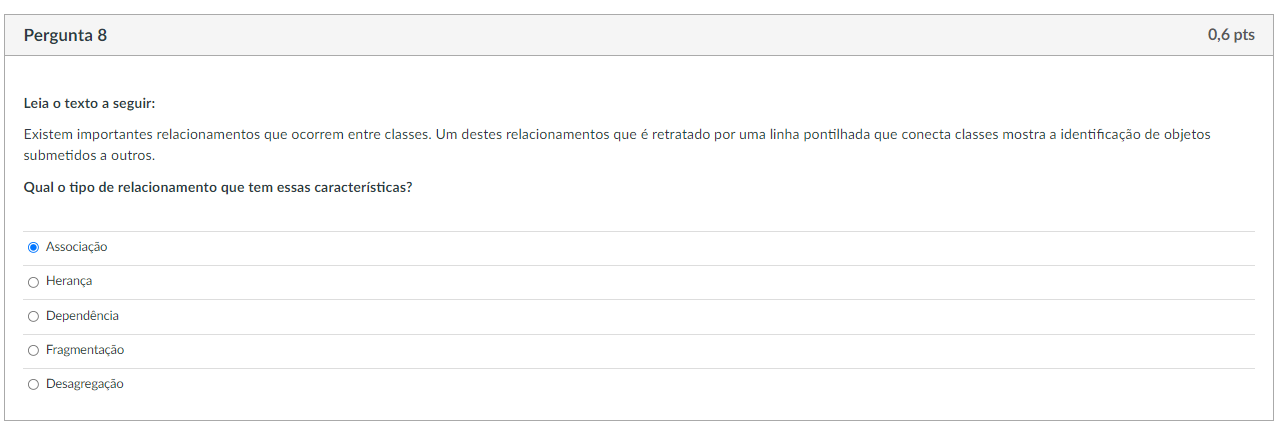The width and height of the screenshot is (1276, 426).
Task: Click the Herança answer label text
Action: (69, 282)
